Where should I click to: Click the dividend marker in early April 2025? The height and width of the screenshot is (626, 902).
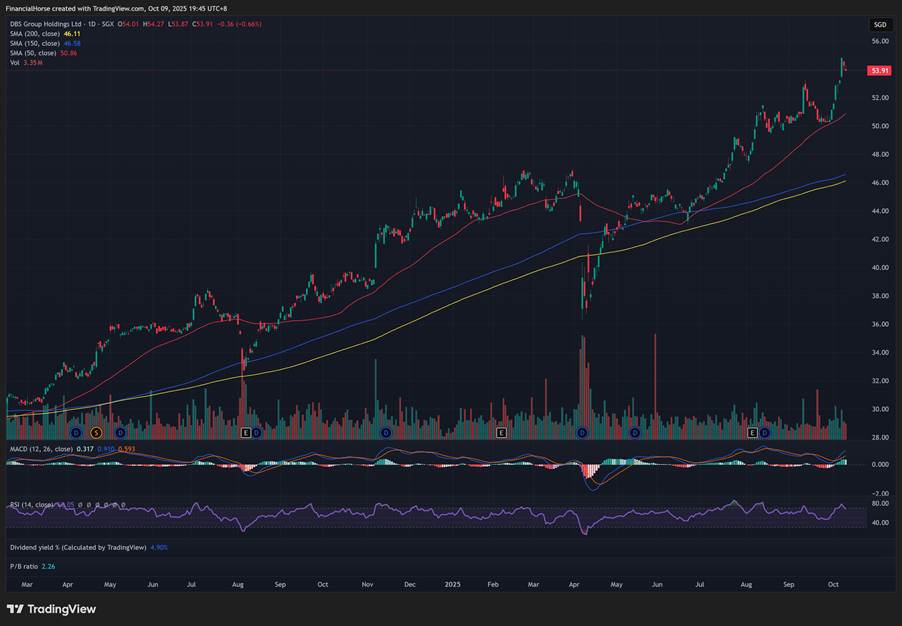[x=581, y=432]
